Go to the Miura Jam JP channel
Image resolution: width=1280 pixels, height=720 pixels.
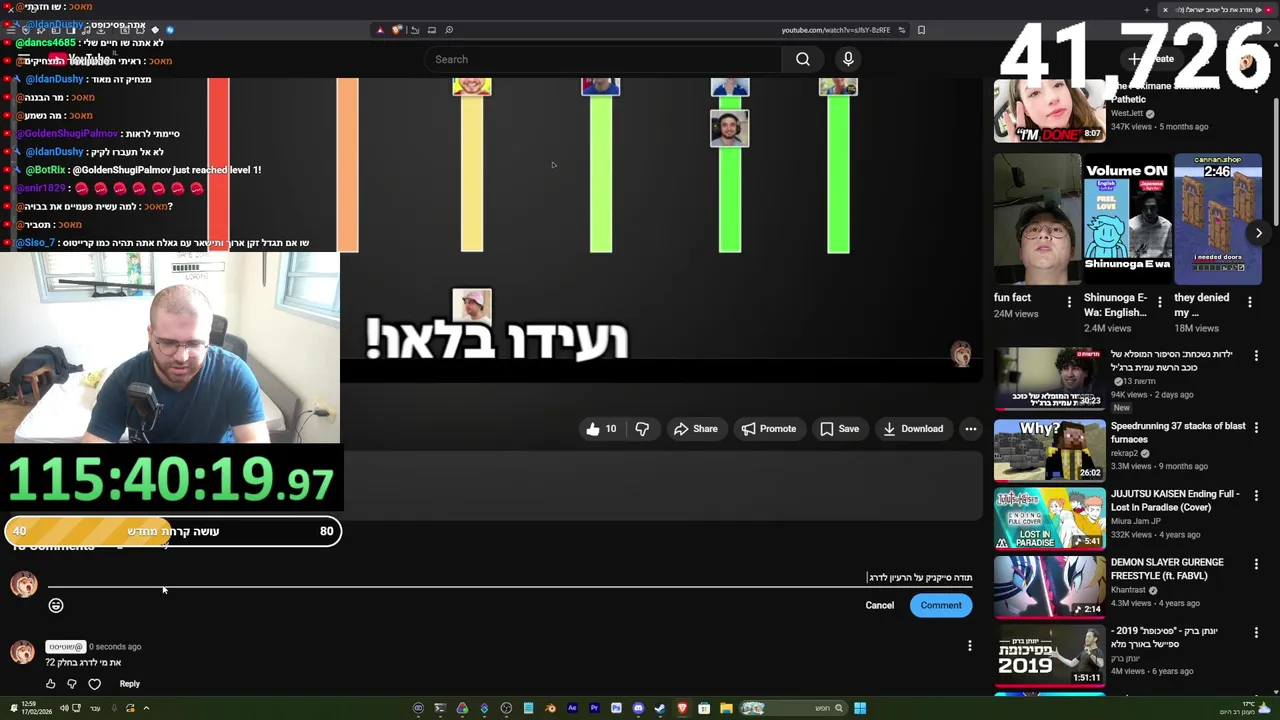(1136, 521)
